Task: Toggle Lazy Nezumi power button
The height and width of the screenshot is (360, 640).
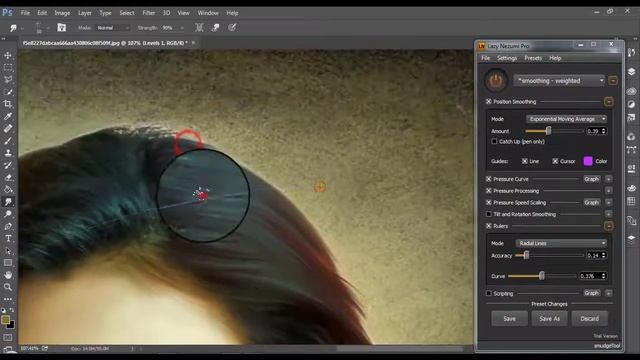Action: (x=496, y=80)
